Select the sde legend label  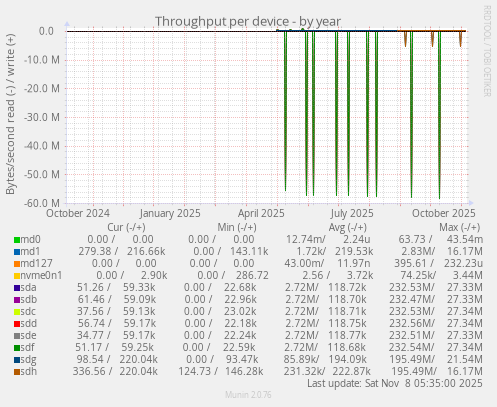click(x=29, y=335)
